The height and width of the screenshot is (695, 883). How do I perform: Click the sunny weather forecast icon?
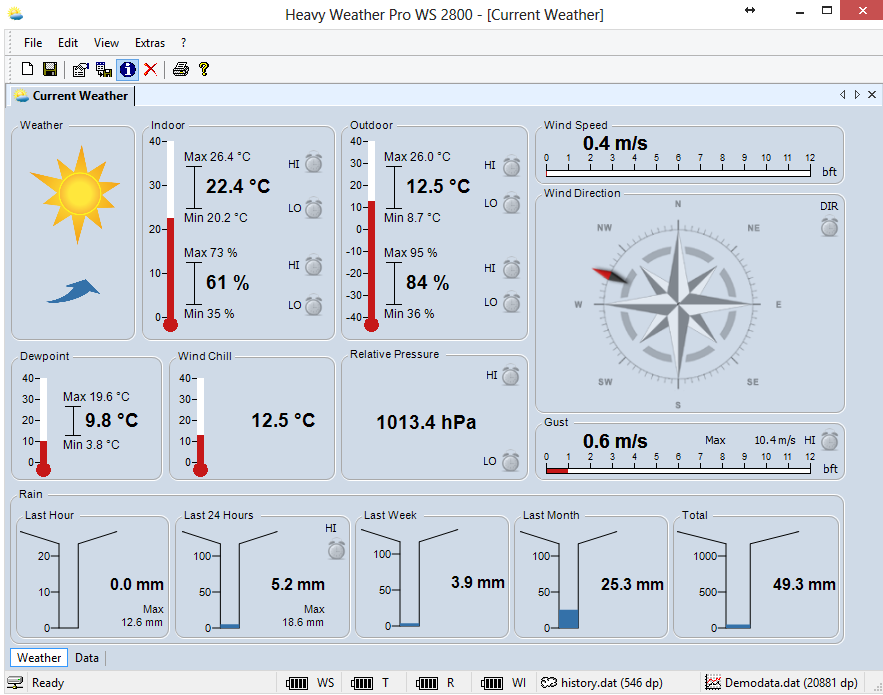[x=77, y=194]
